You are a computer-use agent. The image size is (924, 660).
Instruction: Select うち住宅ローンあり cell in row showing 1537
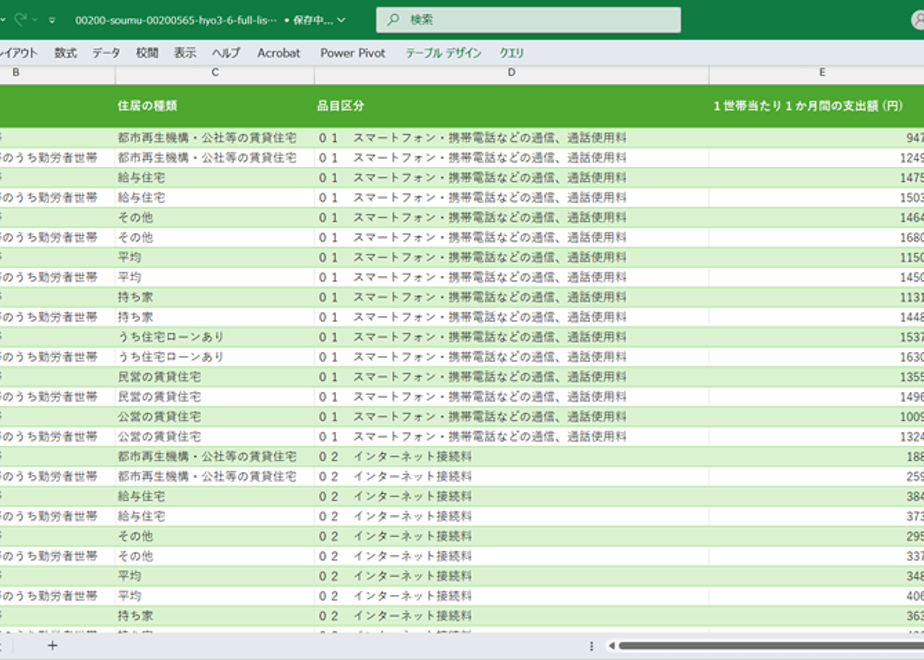click(x=215, y=337)
